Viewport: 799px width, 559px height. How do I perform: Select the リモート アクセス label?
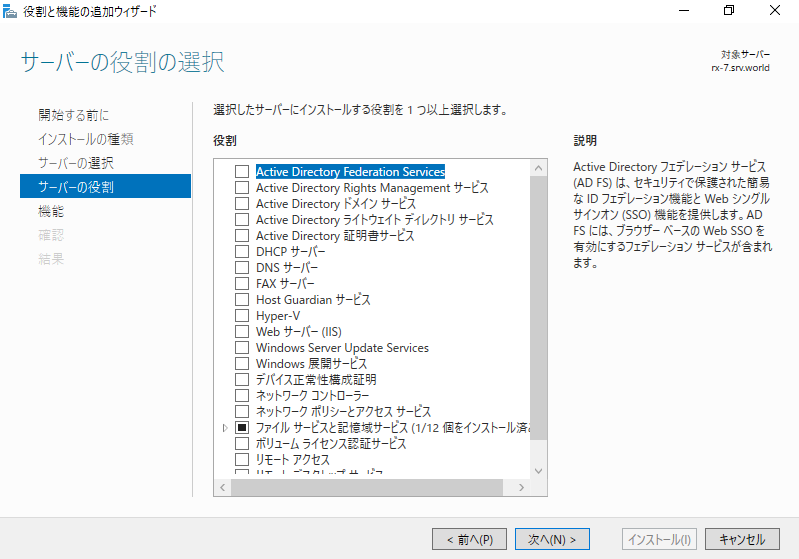point(292,460)
